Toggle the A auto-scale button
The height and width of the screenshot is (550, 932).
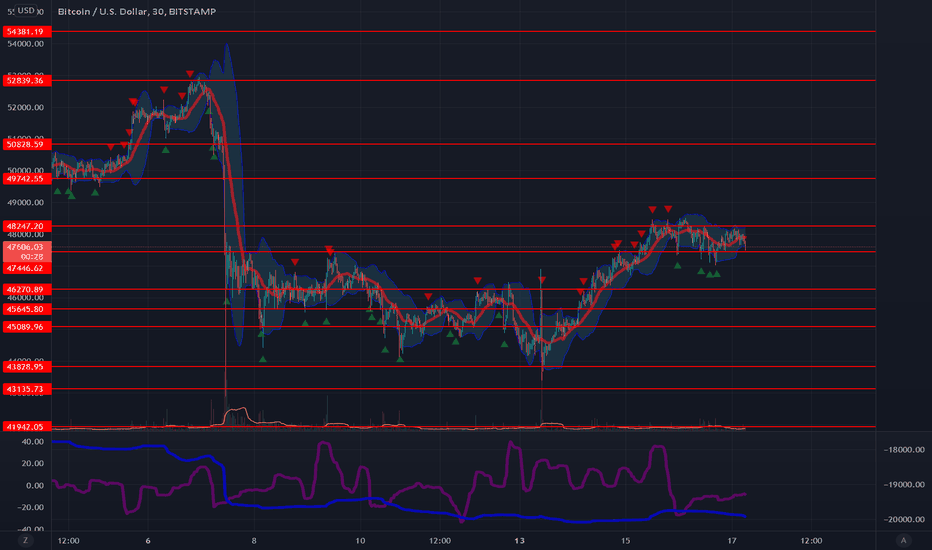pos(903,540)
